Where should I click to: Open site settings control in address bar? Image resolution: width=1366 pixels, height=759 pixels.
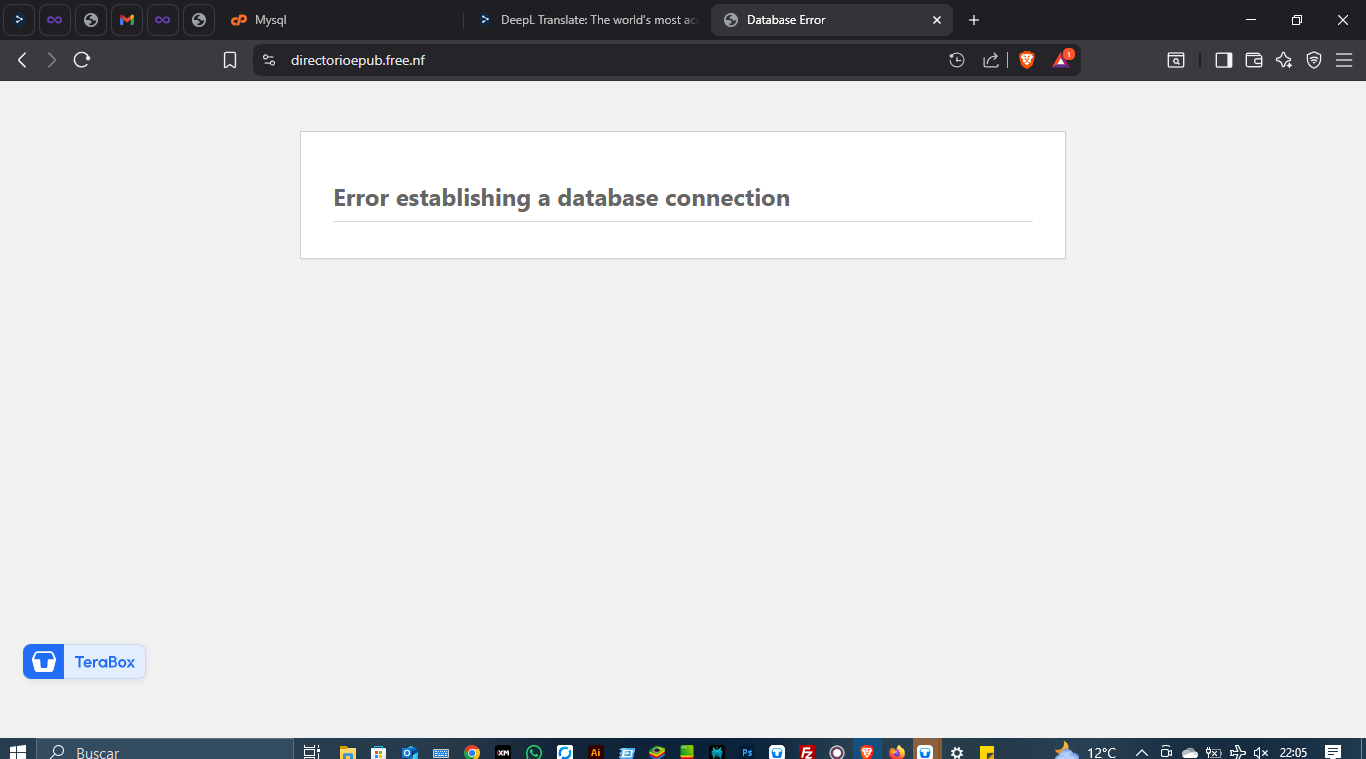tap(268, 60)
